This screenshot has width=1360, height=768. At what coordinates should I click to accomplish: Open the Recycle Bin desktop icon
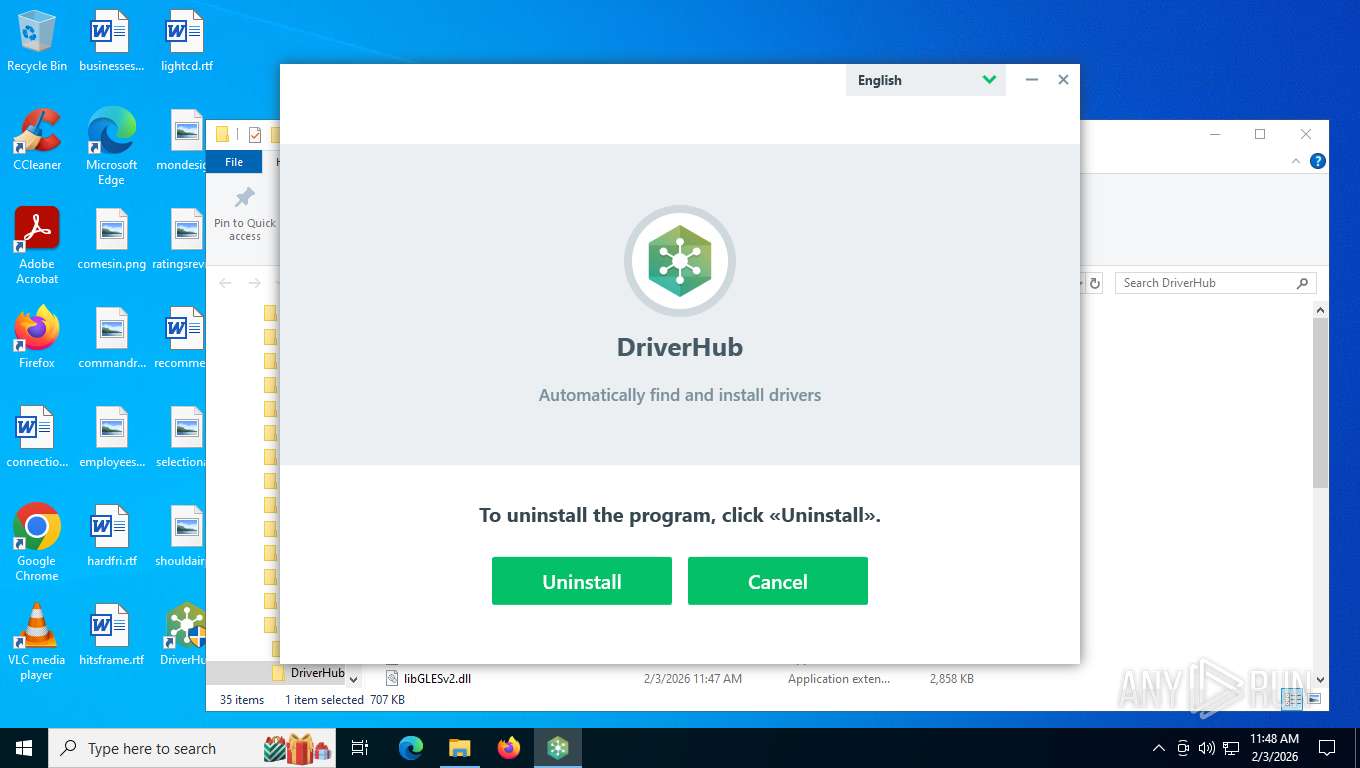tap(37, 42)
